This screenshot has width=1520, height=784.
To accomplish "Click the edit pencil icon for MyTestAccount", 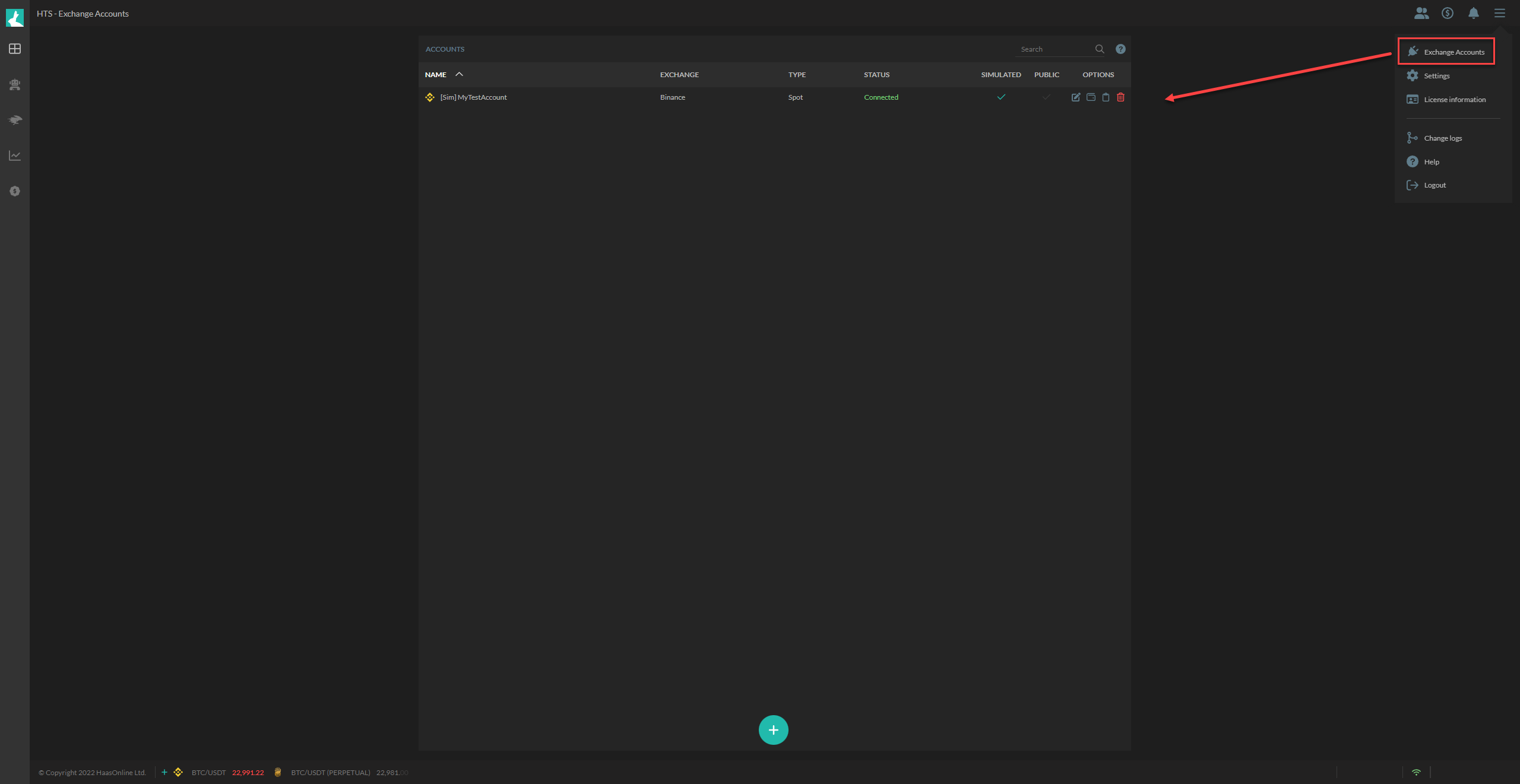I will 1075,97.
